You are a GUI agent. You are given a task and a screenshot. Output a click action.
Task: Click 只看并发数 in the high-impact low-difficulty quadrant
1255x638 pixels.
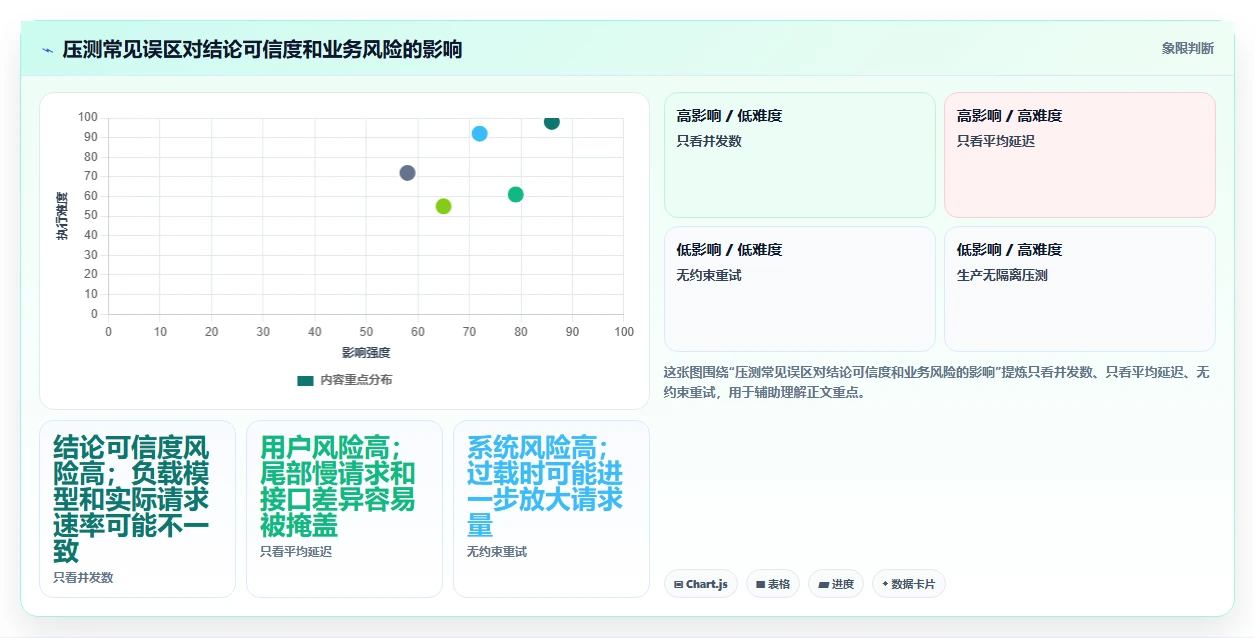709,141
